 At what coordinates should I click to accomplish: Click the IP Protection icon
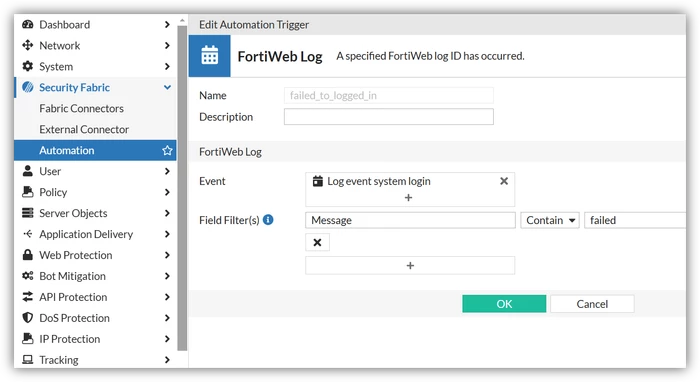28,339
